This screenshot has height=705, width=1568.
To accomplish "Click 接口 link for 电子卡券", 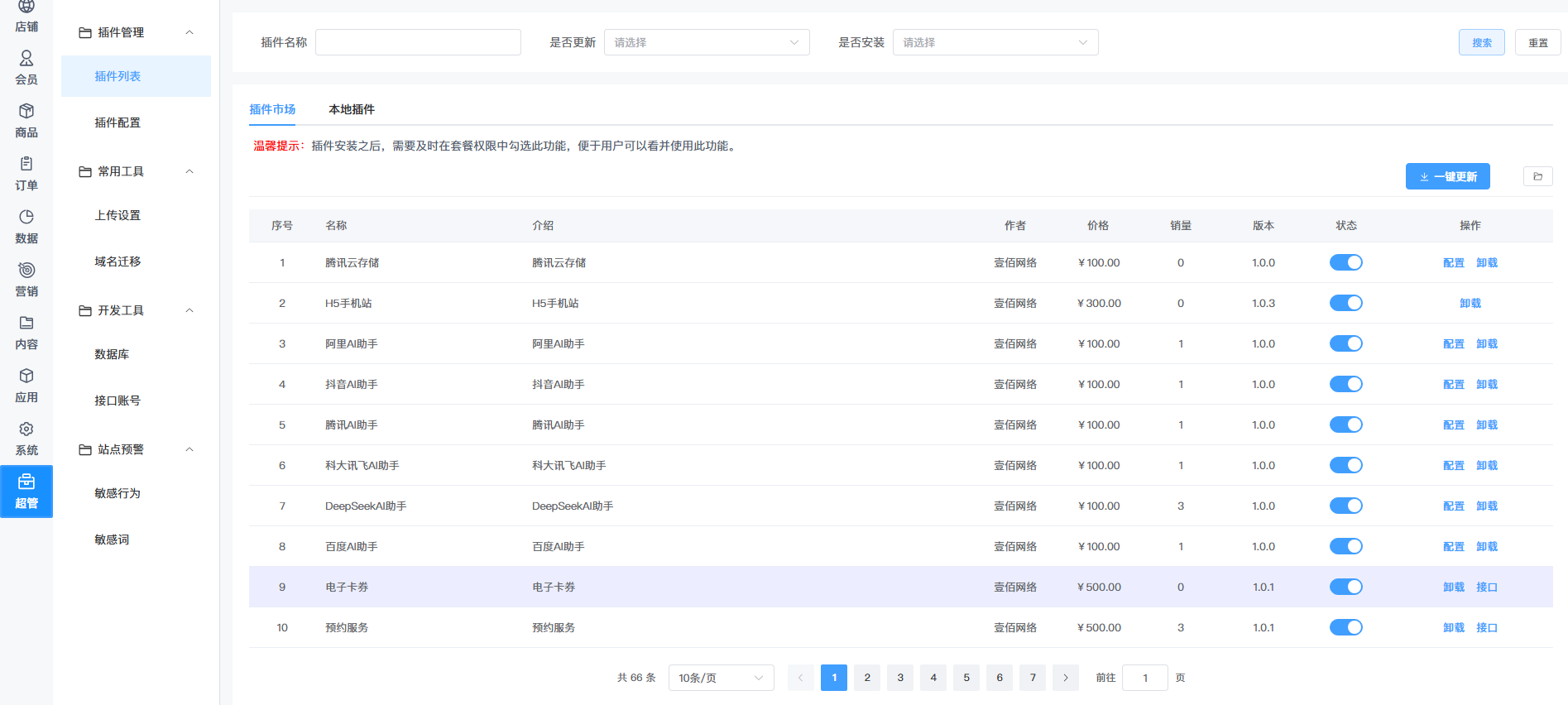I will pos(1487,587).
